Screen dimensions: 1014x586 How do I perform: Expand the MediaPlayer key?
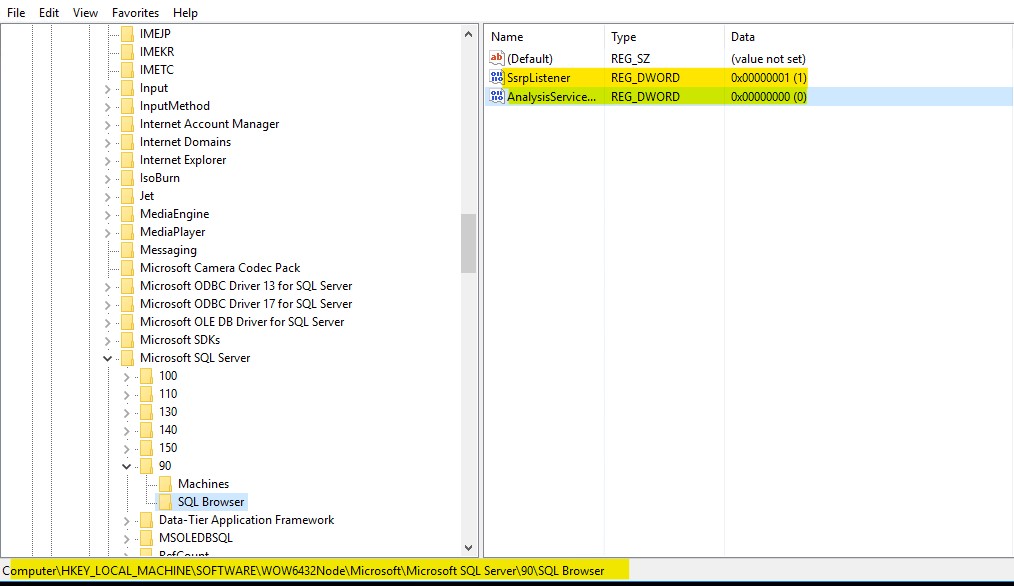click(107, 233)
